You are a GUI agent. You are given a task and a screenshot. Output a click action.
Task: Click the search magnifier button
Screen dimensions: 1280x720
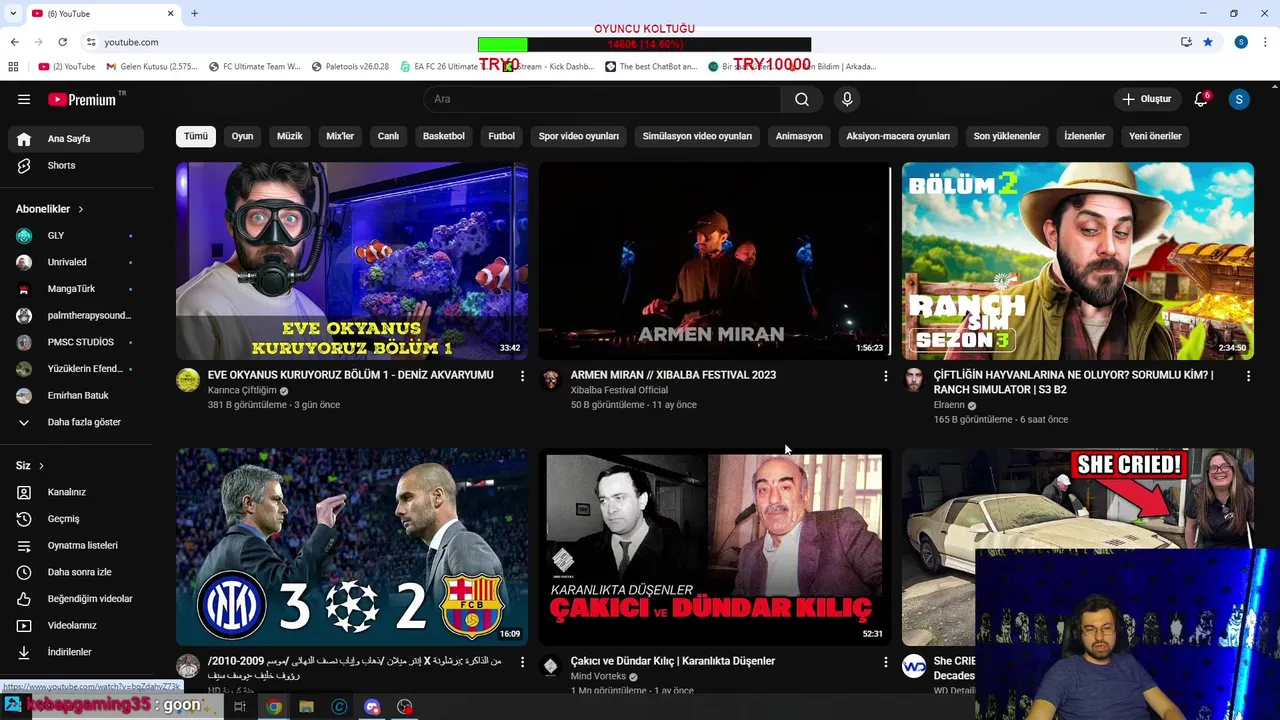[x=802, y=99]
